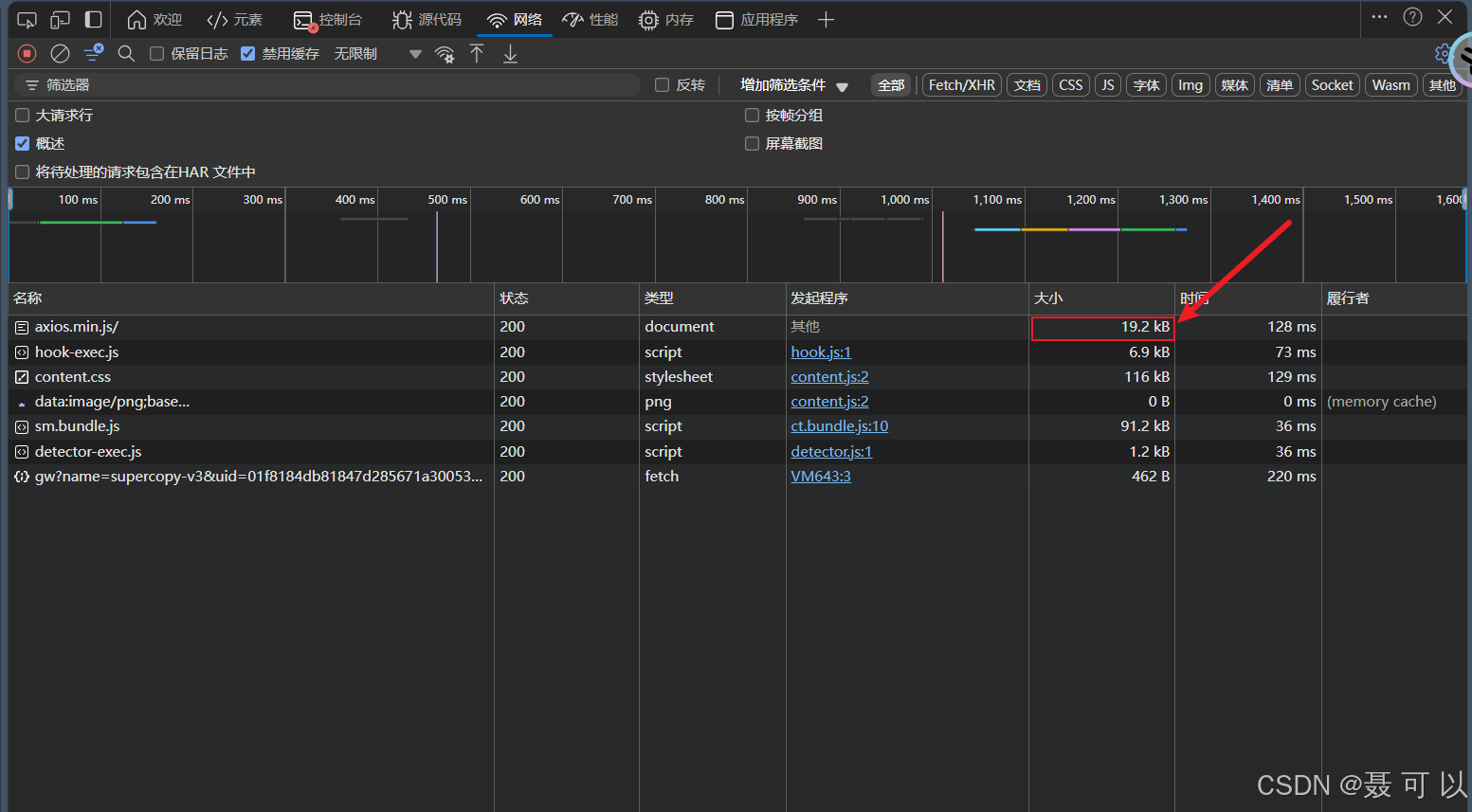Select hook-exec.js request row
The image size is (1472, 812).
click(737, 352)
